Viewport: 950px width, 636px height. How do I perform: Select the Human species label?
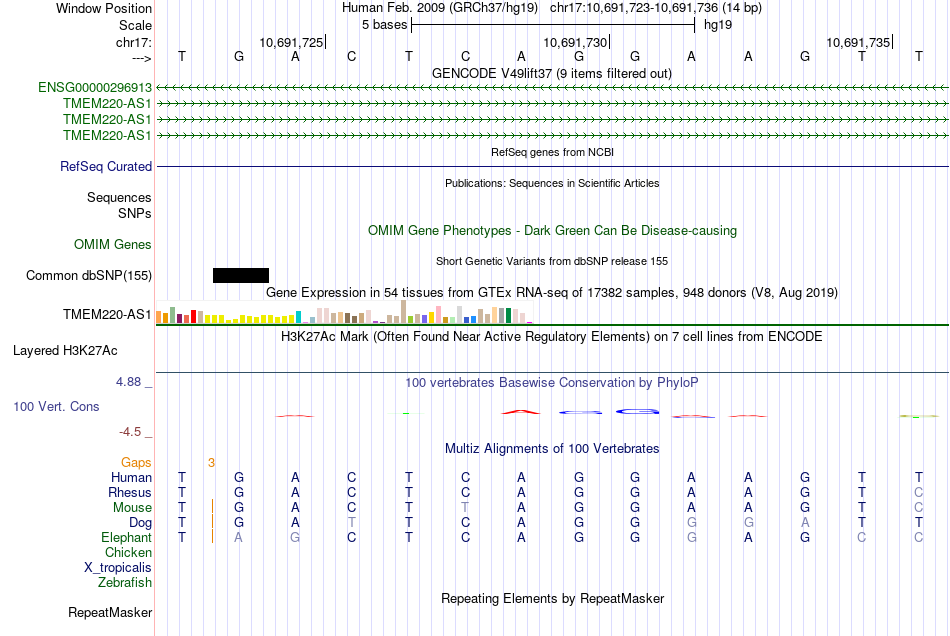click(x=131, y=478)
